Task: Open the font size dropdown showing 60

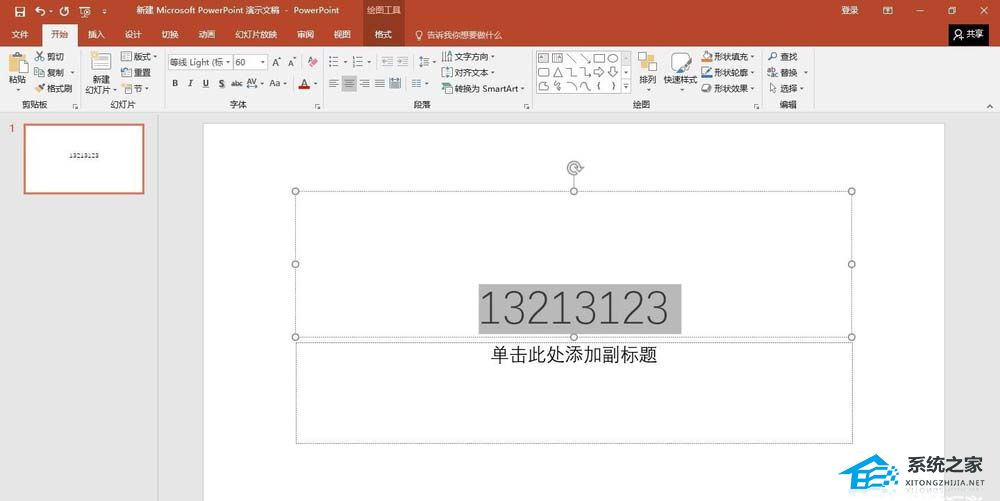Action: tap(263, 62)
